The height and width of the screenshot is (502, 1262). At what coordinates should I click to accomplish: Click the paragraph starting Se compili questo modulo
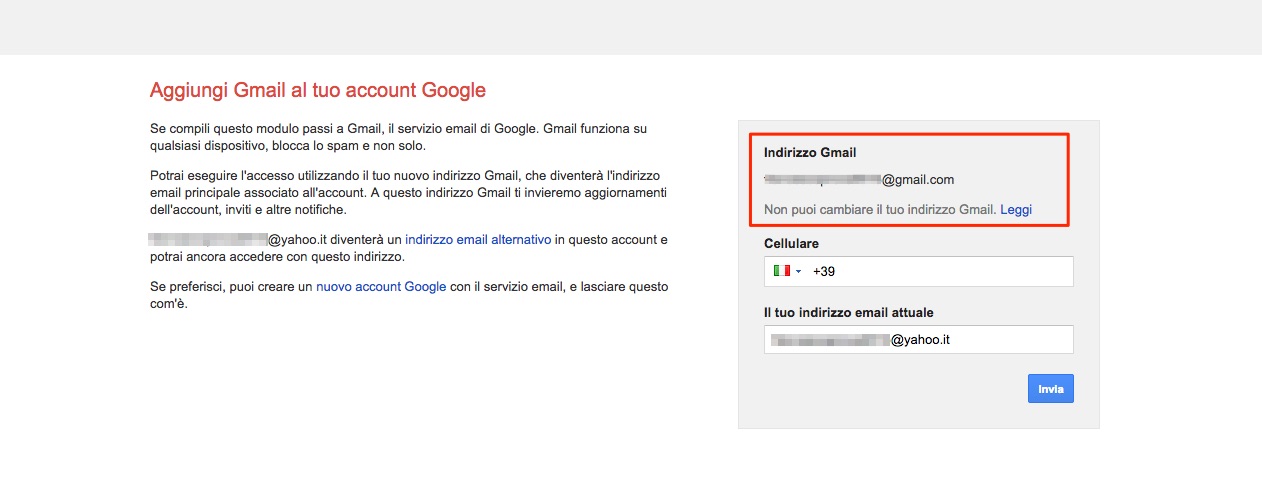[398, 138]
